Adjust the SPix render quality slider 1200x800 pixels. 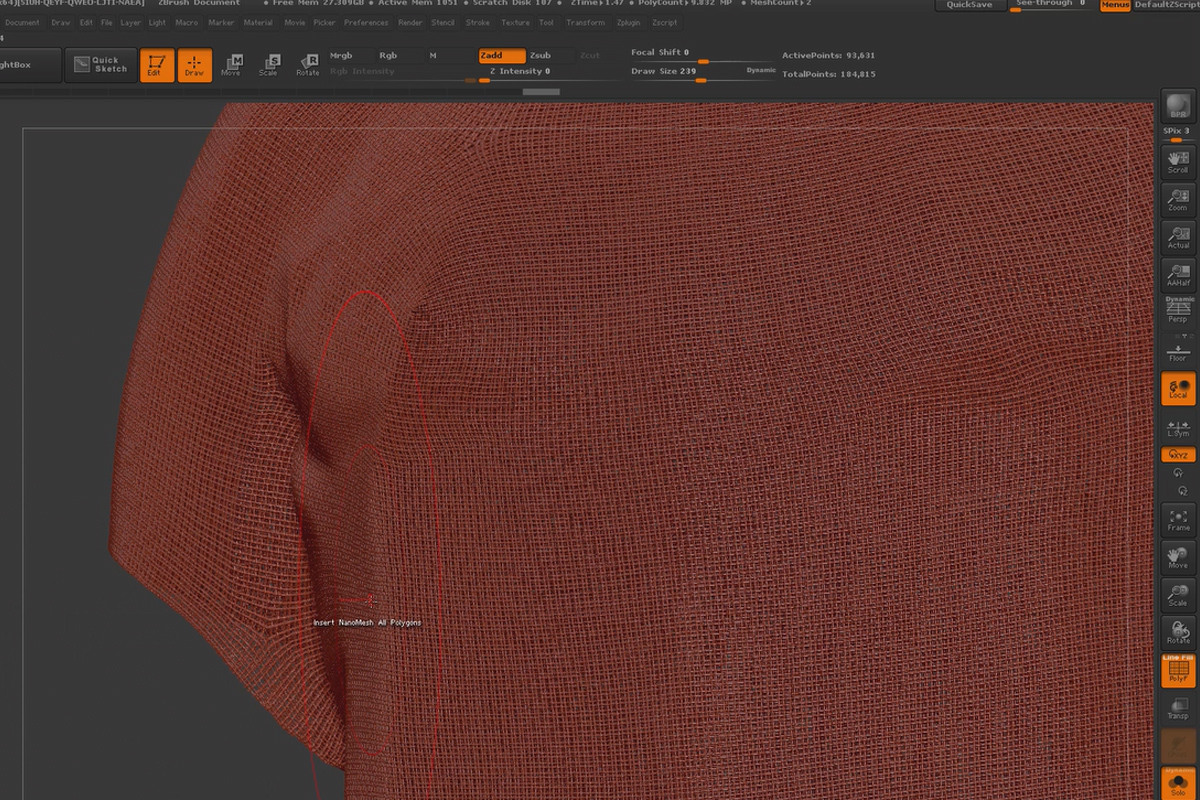(1178, 134)
